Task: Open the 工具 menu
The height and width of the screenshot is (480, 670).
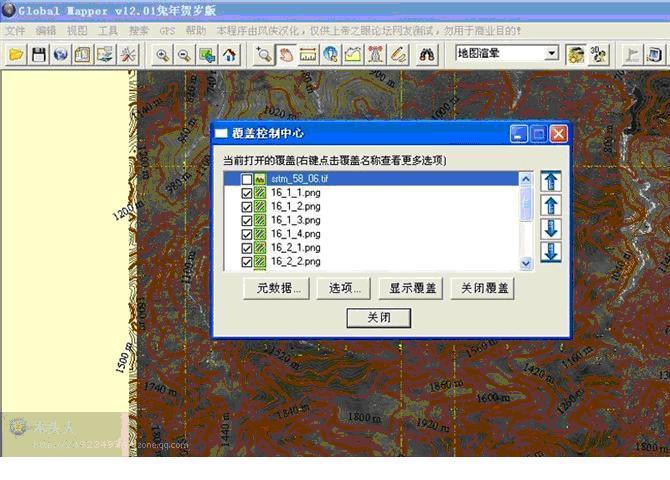Action: 108,31
